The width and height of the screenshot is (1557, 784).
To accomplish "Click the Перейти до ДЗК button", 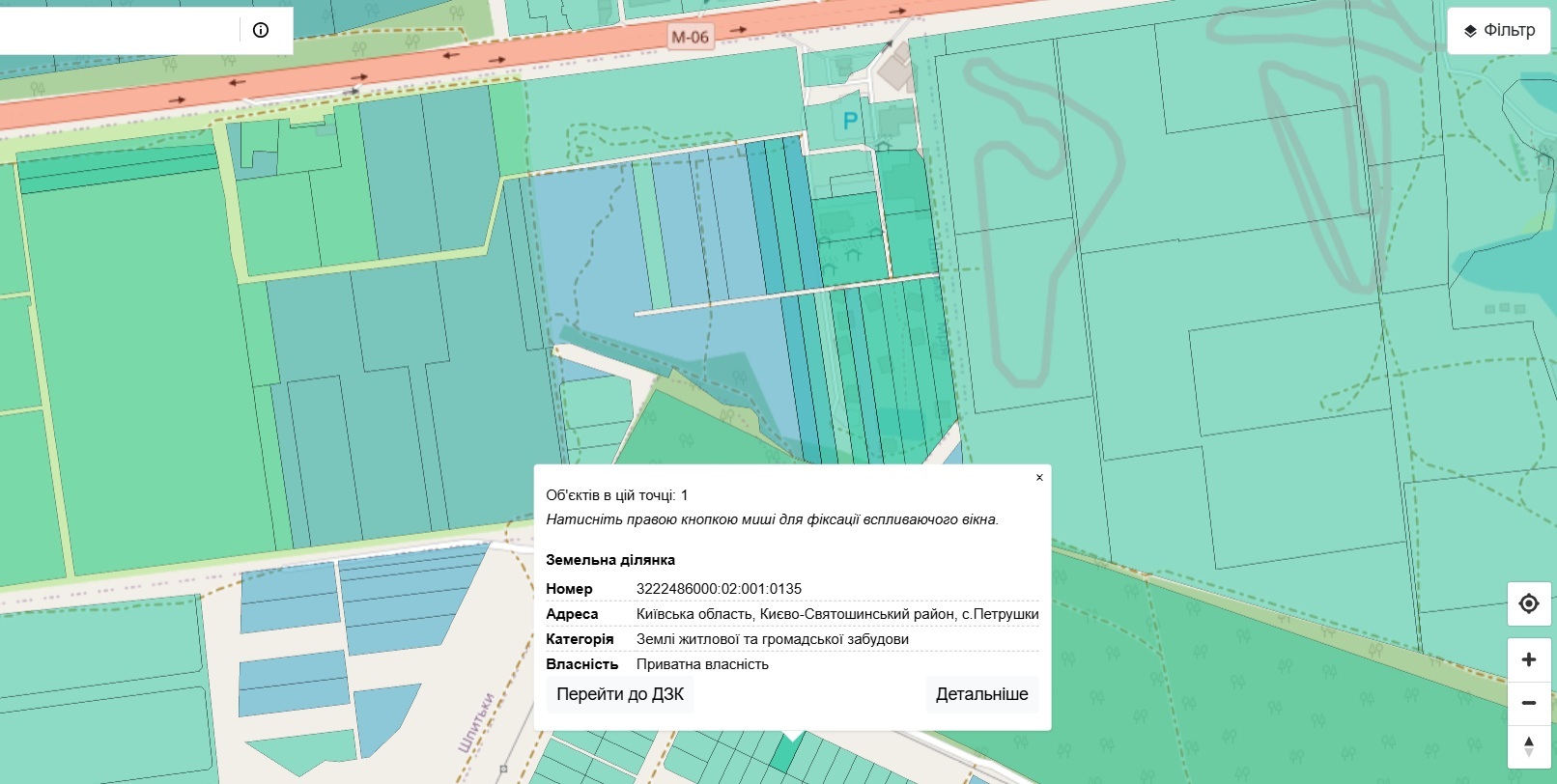I will 620,694.
